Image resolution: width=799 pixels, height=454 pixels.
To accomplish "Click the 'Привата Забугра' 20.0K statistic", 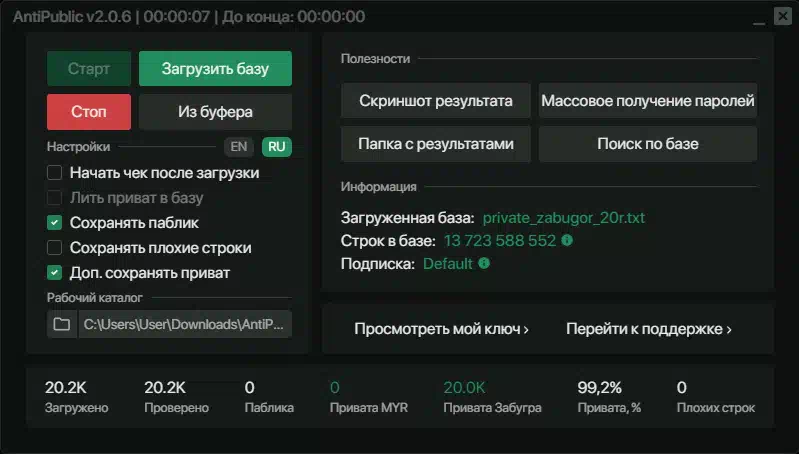I will pos(492,397).
